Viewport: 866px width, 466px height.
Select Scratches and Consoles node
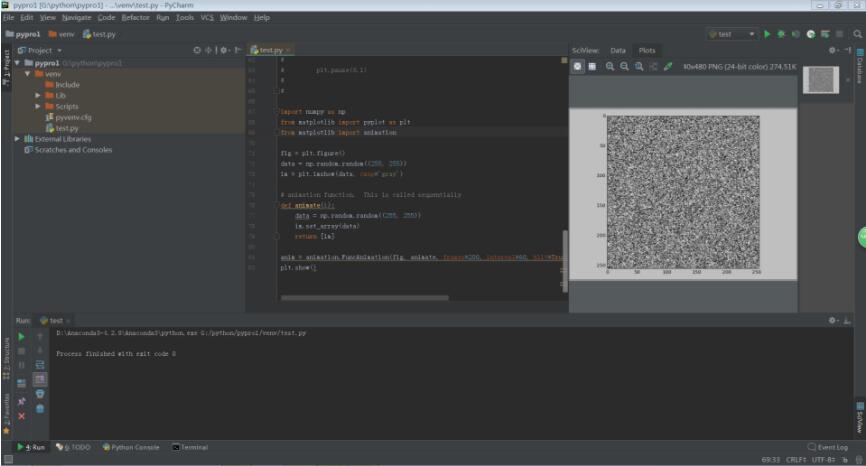68,150
